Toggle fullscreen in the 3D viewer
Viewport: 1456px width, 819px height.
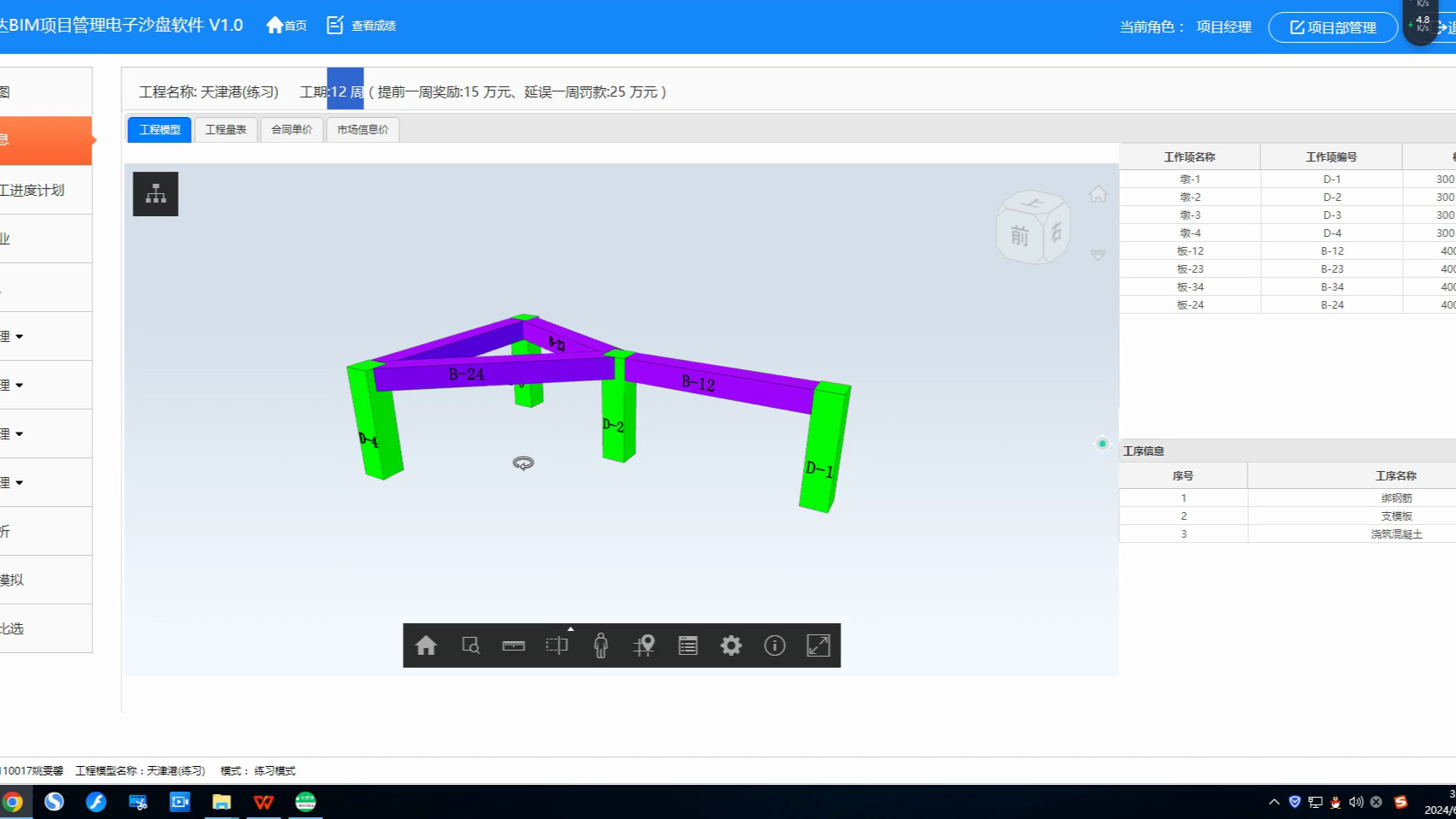tap(818, 645)
